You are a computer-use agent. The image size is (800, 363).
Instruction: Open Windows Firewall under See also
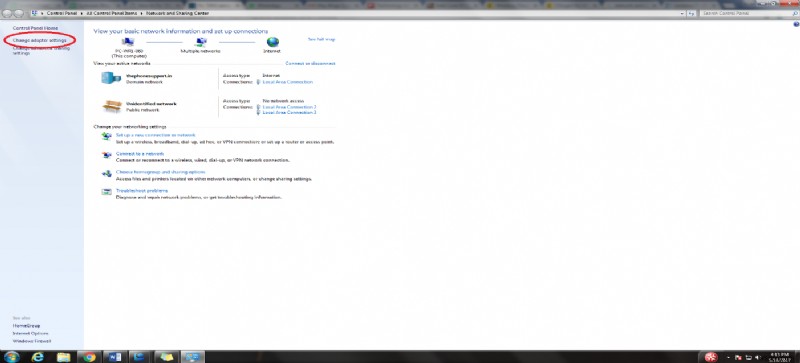click(x=32, y=341)
